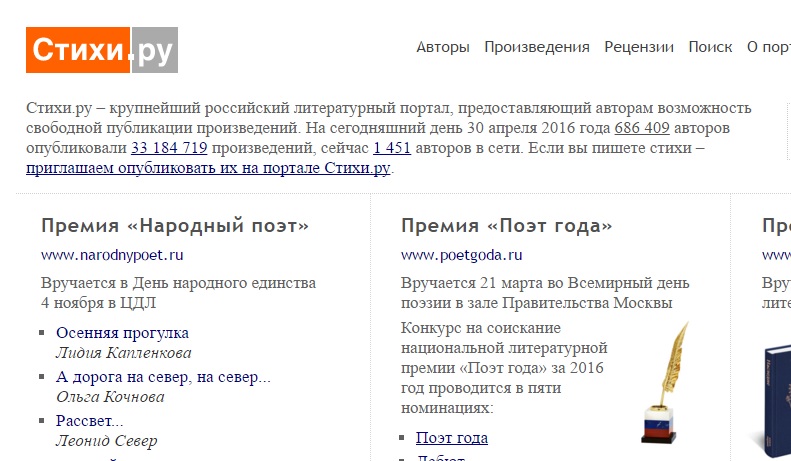Open the poem А дорога на север, на север...
The height and width of the screenshot is (461, 791).
pyautogui.click(x=163, y=377)
